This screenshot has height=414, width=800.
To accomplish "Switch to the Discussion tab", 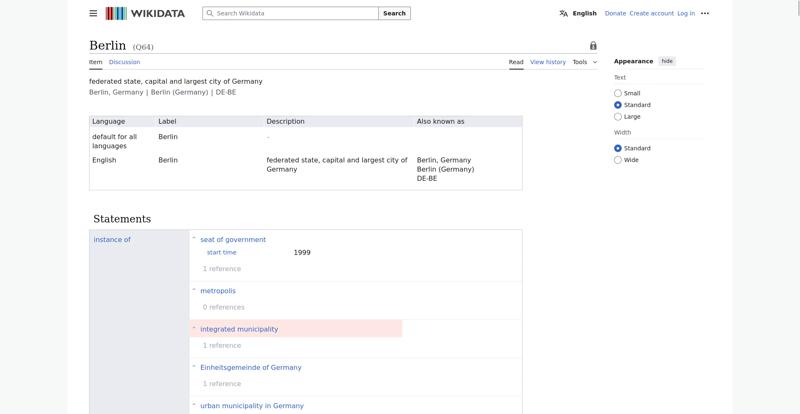I will [124, 62].
